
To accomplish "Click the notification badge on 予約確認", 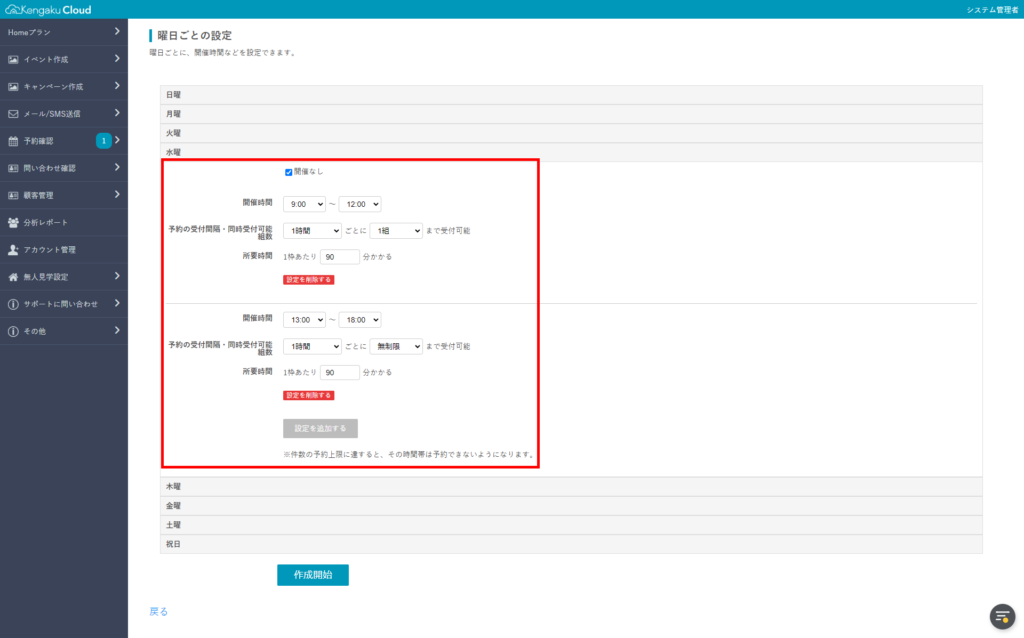I will (103, 140).
